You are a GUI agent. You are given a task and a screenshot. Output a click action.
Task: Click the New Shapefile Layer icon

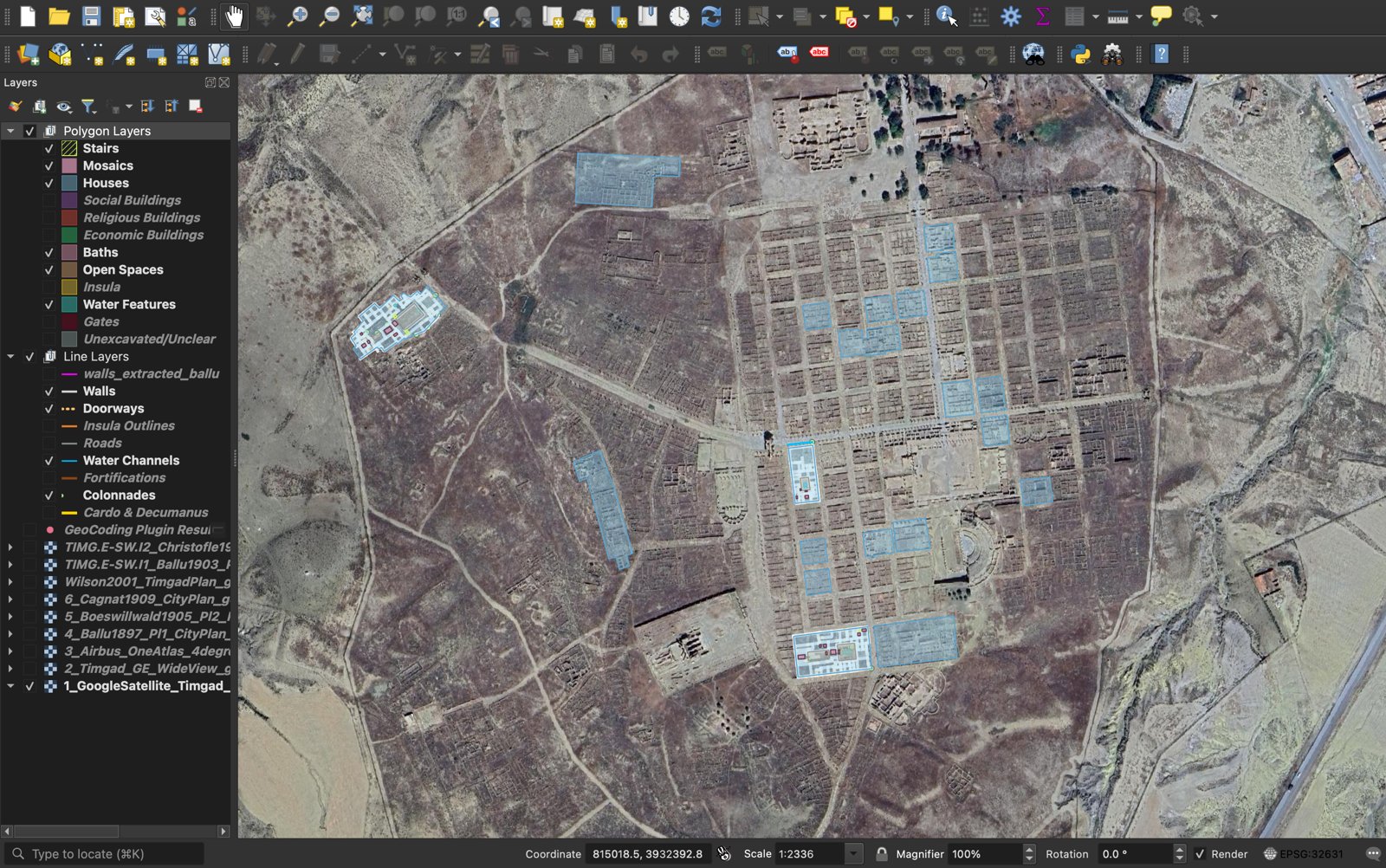[x=92, y=55]
